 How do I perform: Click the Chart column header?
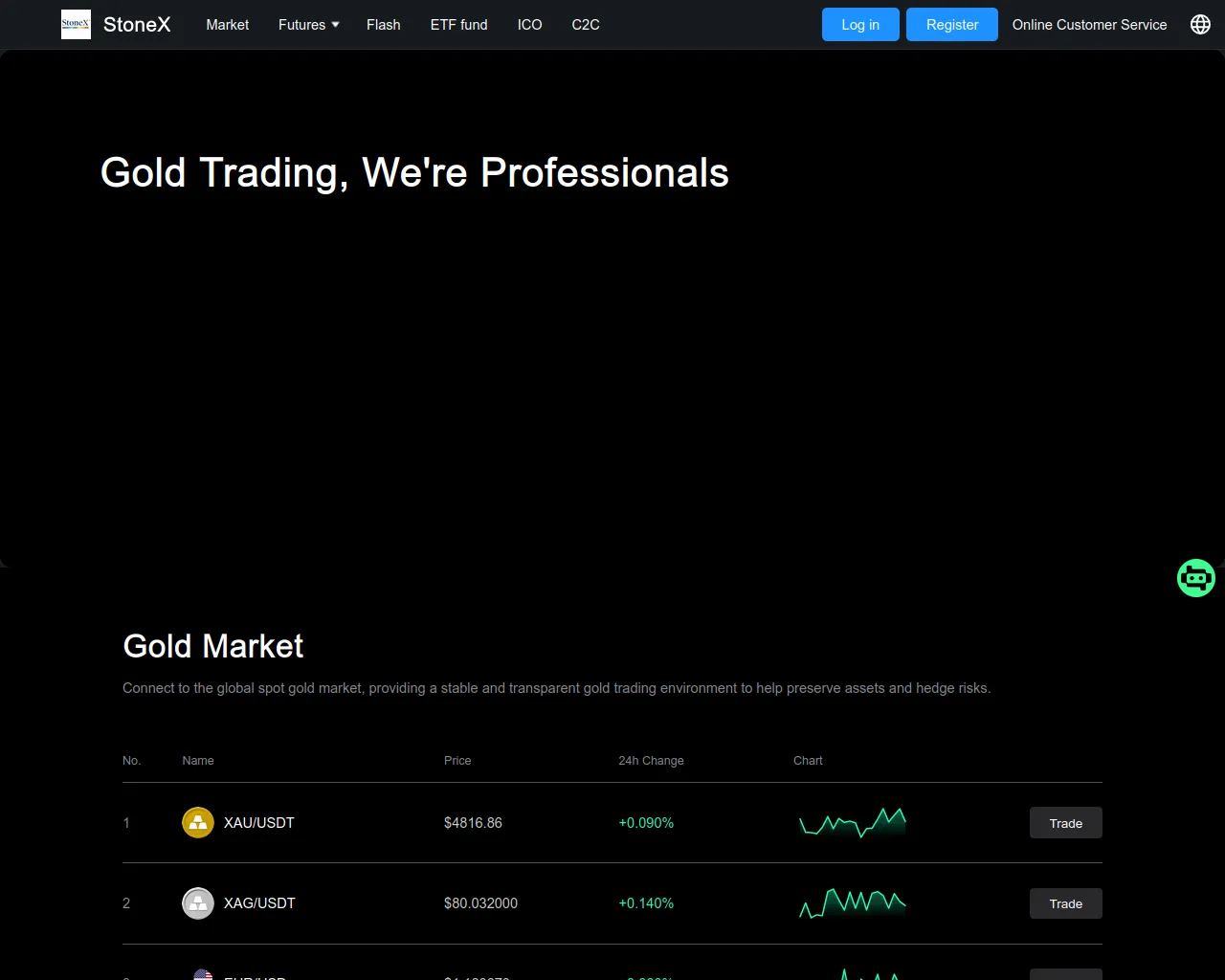(x=808, y=761)
